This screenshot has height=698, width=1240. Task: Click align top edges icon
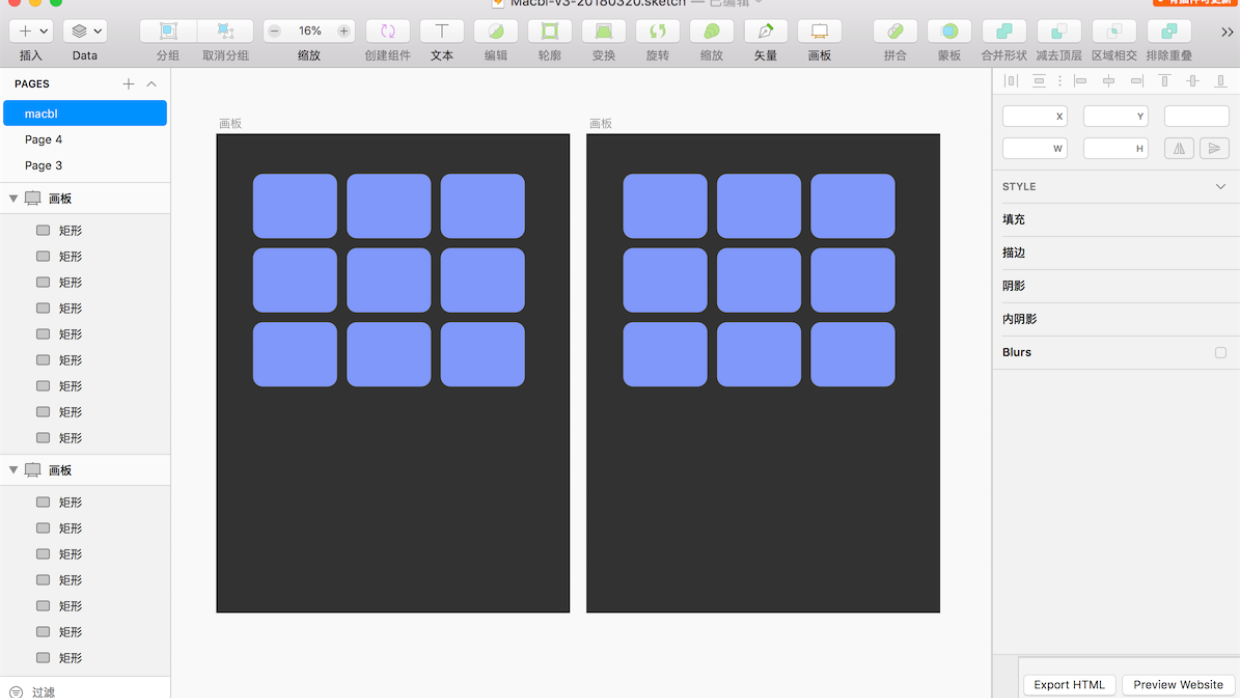click(1164, 81)
